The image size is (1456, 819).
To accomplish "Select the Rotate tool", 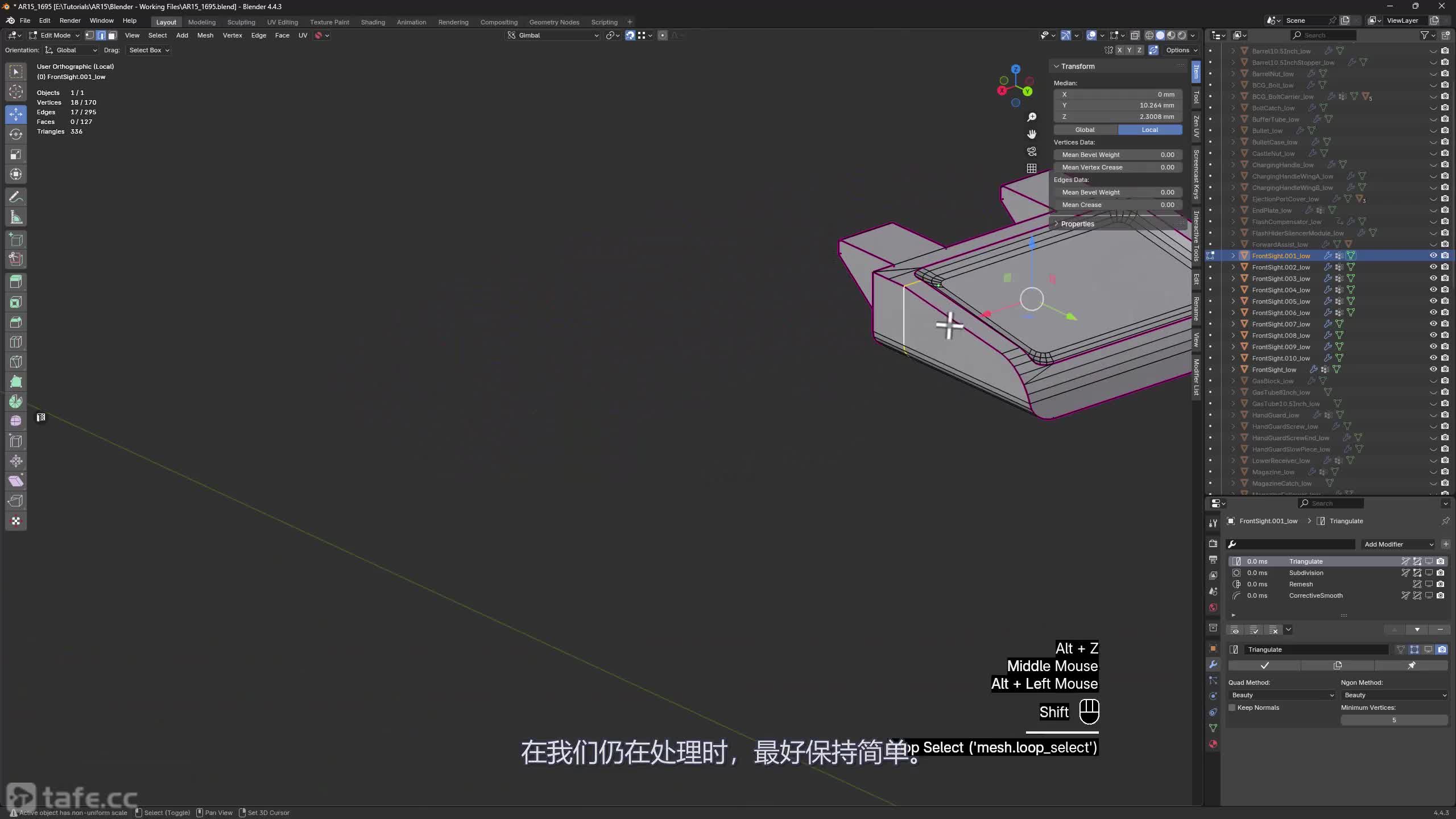I will [x=16, y=134].
